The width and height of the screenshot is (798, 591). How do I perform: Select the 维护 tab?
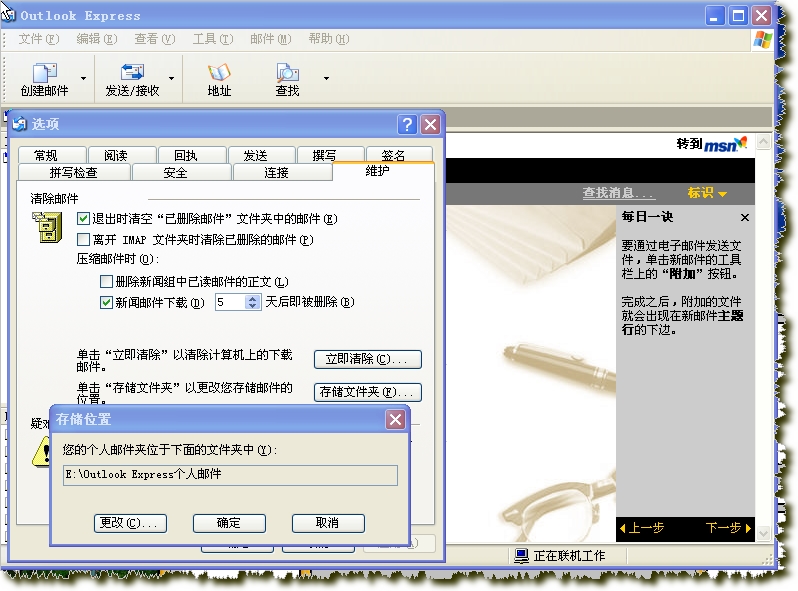click(383, 171)
